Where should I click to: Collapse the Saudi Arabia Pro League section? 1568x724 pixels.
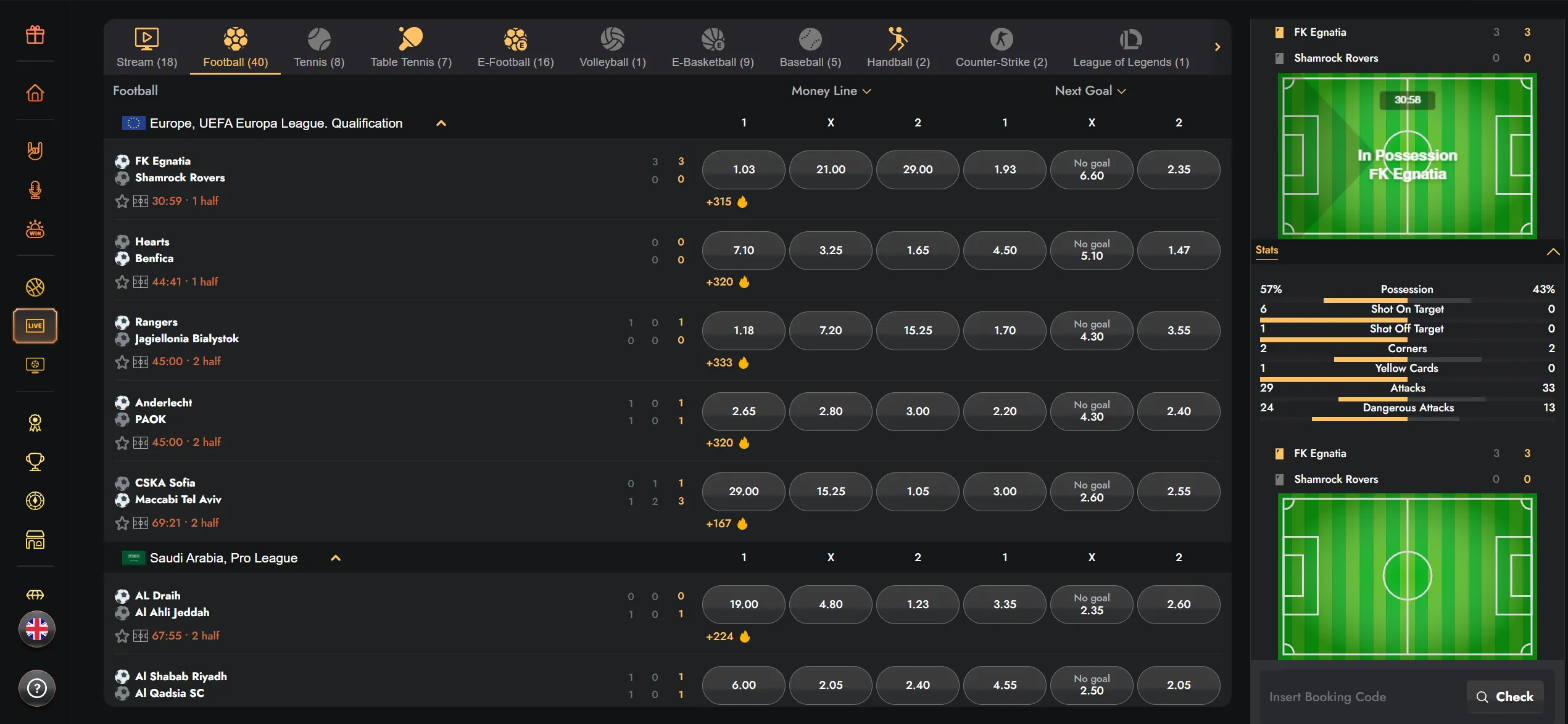[336, 558]
